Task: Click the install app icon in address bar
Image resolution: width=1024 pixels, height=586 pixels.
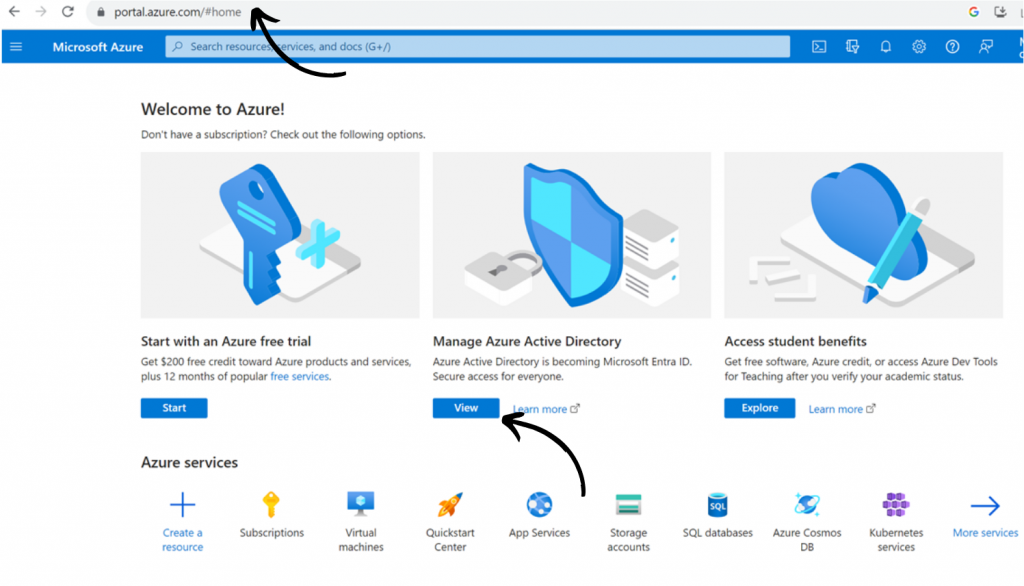Action: (1000, 12)
